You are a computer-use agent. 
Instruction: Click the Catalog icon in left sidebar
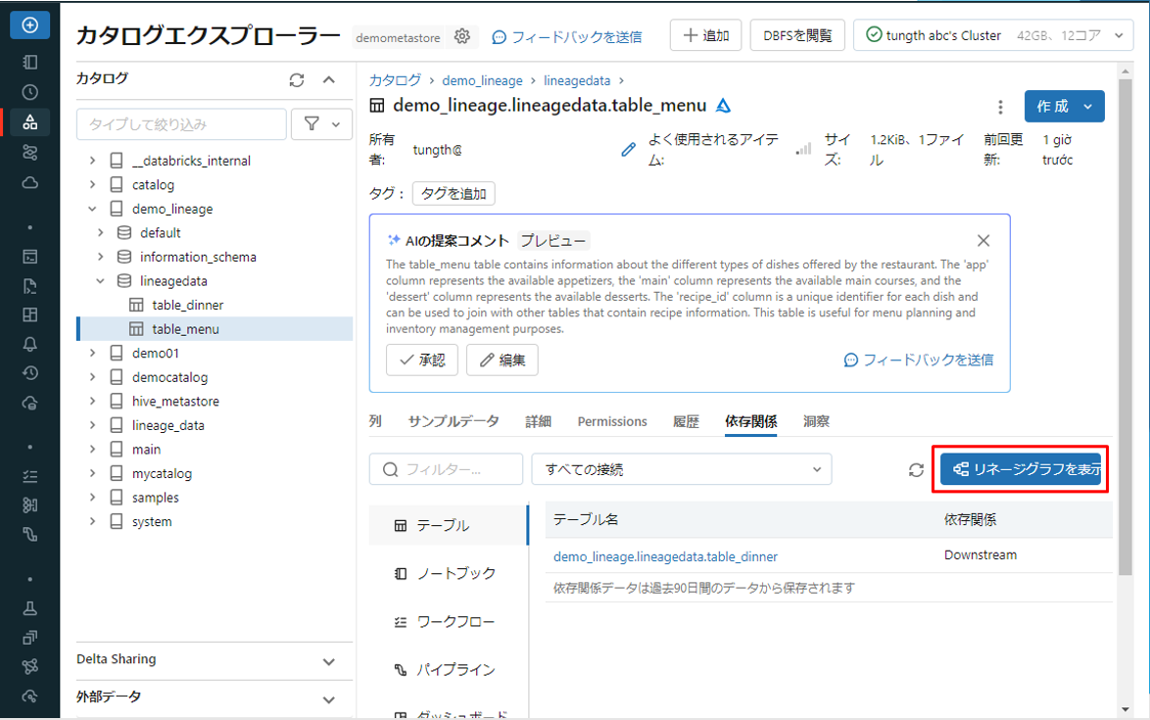(x=30, y=122)
